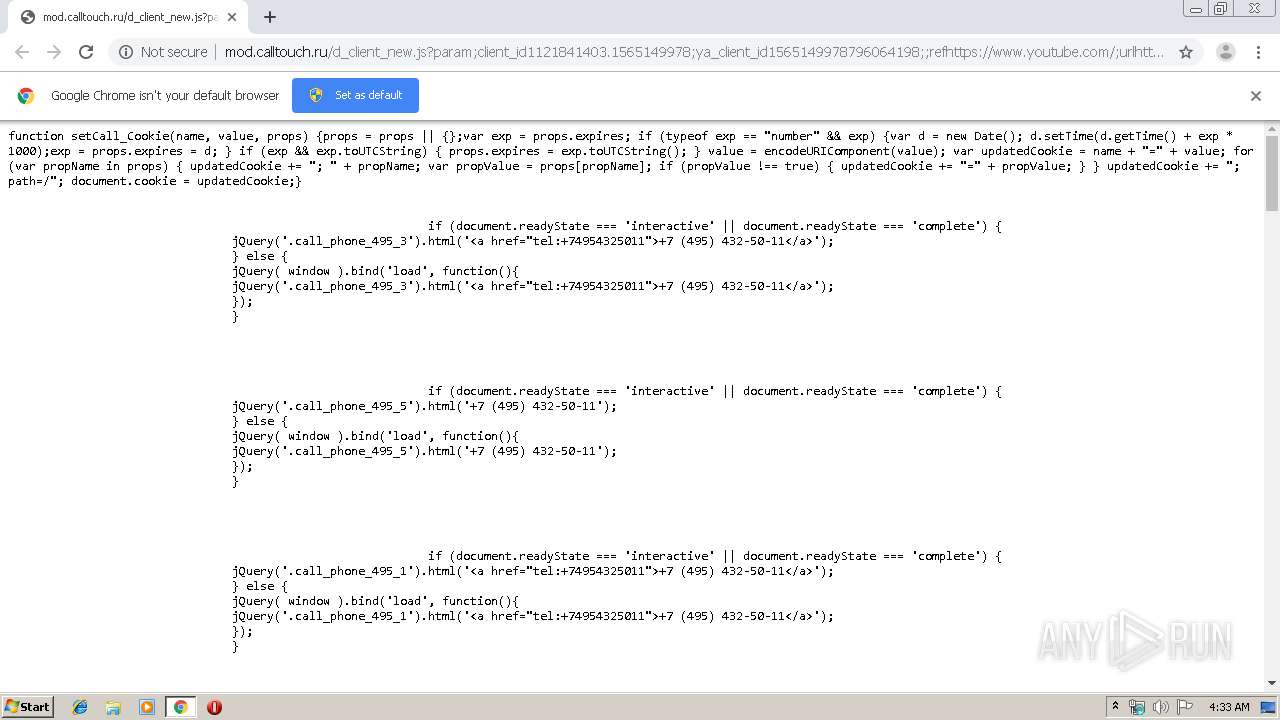Click the Google Chrome logo in notification bar
1280x720 pixels.
tap(26, 96)
